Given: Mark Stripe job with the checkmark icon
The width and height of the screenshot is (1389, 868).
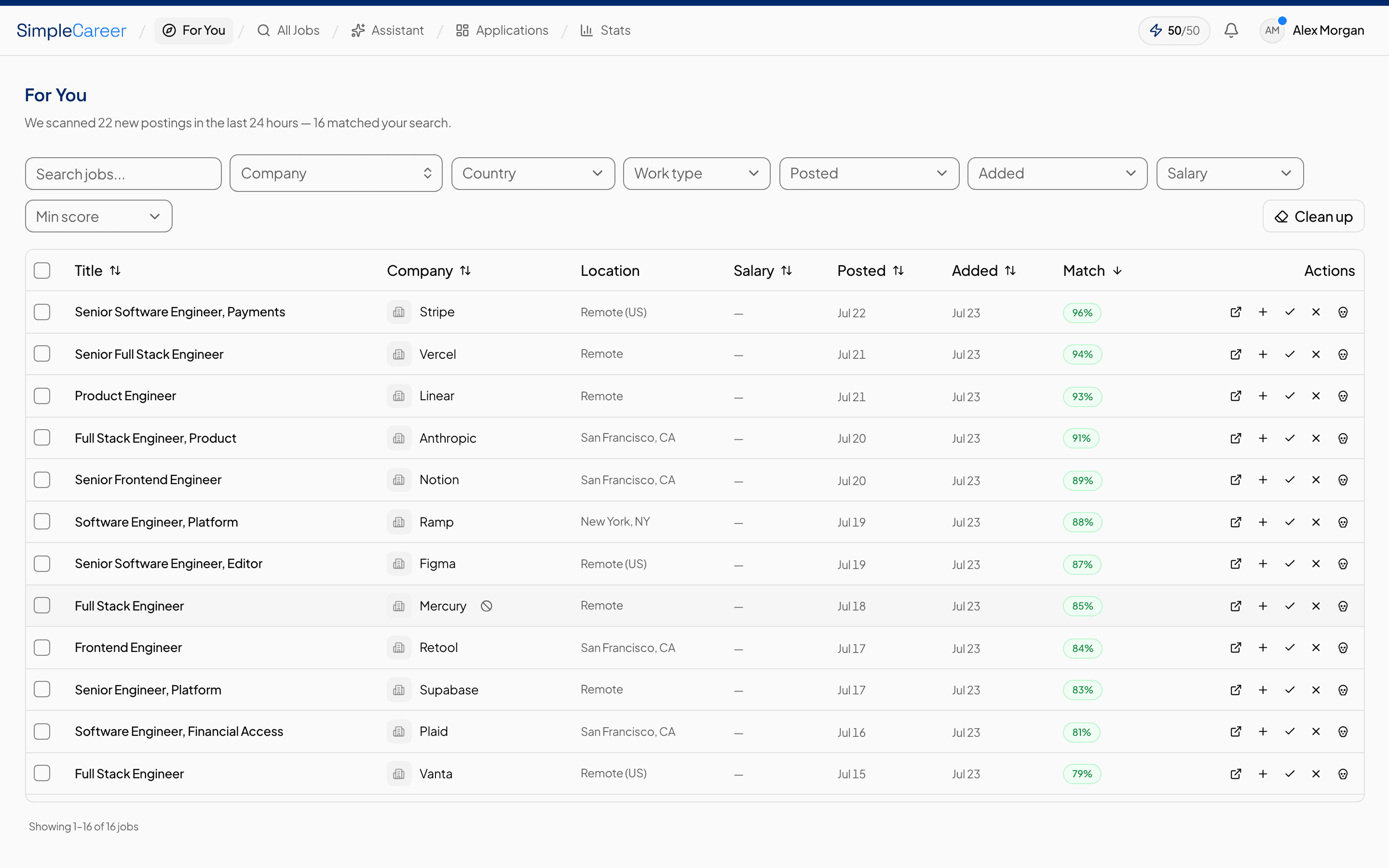Looking at the screenshot, I should [1290, 312].
